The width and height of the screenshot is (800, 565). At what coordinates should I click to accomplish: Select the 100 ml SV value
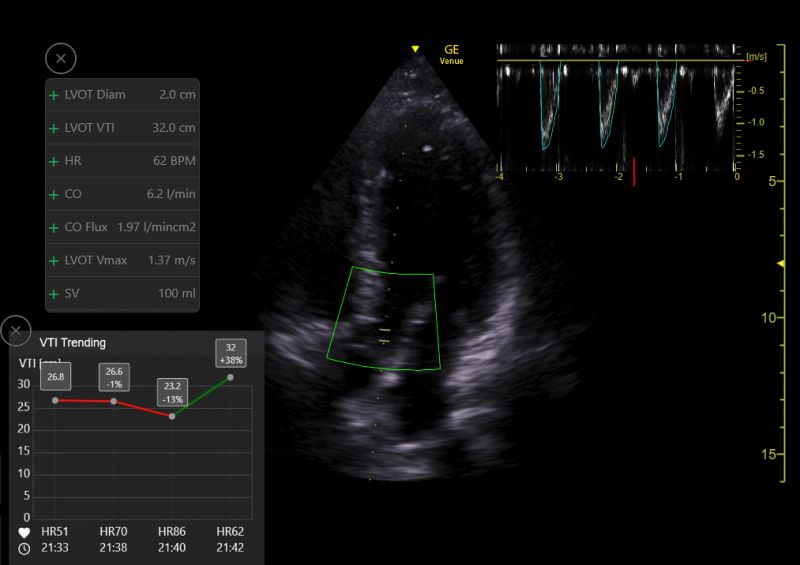[x=177, y=293]
